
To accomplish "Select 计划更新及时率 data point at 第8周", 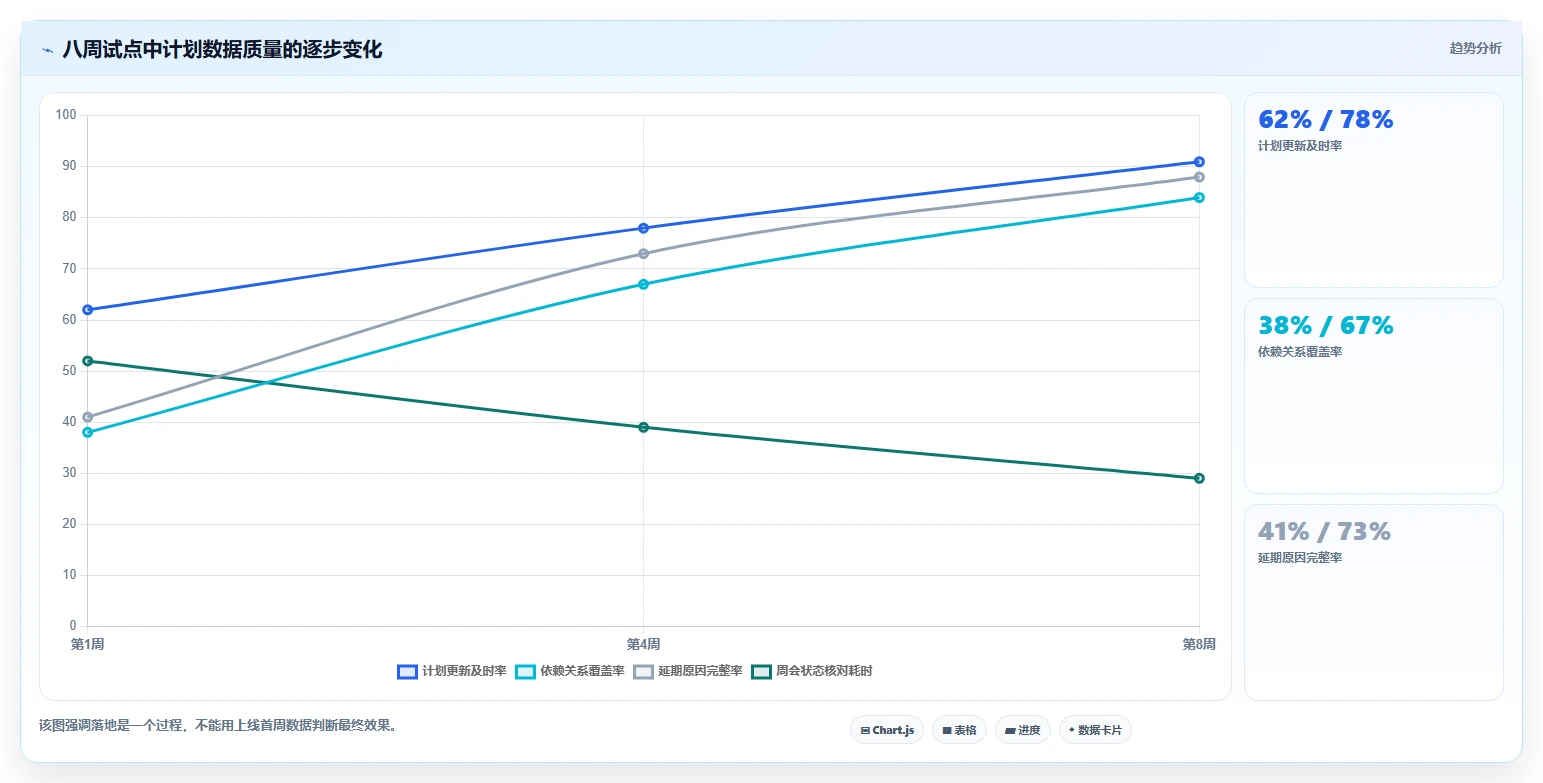I will 1199,162.
